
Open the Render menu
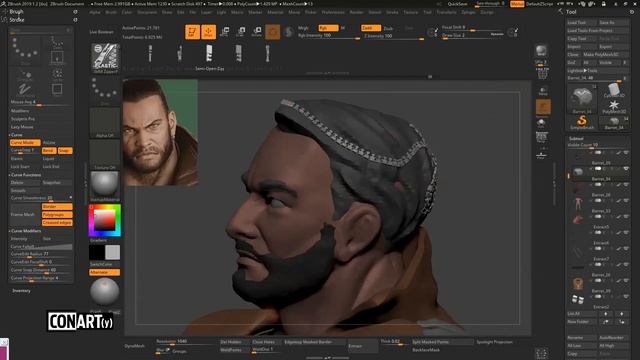point(356,12)
